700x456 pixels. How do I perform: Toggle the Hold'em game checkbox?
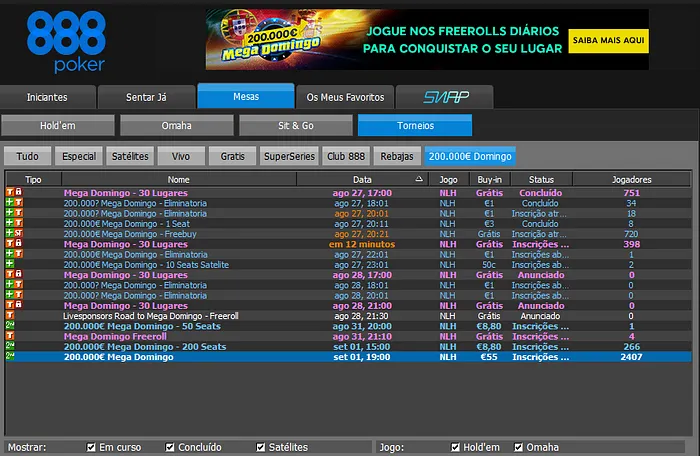click(455, 447)
